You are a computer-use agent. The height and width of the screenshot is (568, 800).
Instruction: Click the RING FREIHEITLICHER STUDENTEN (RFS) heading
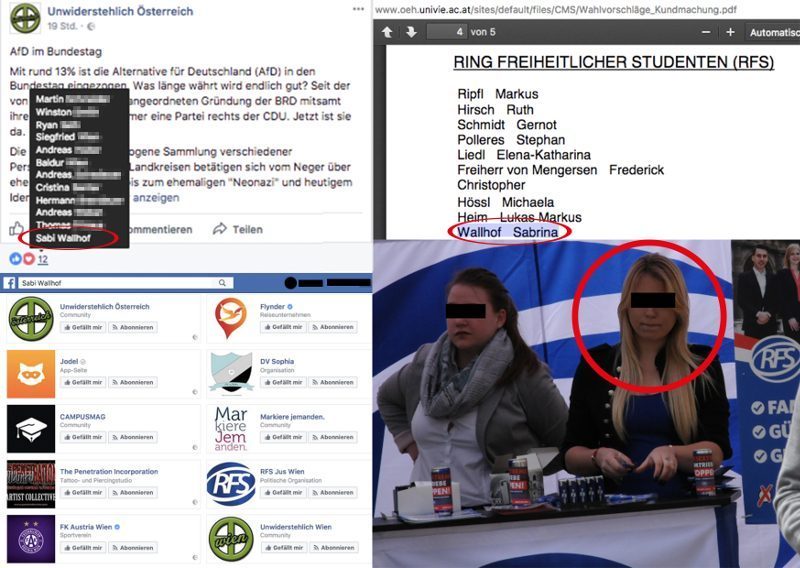[613, 62]
